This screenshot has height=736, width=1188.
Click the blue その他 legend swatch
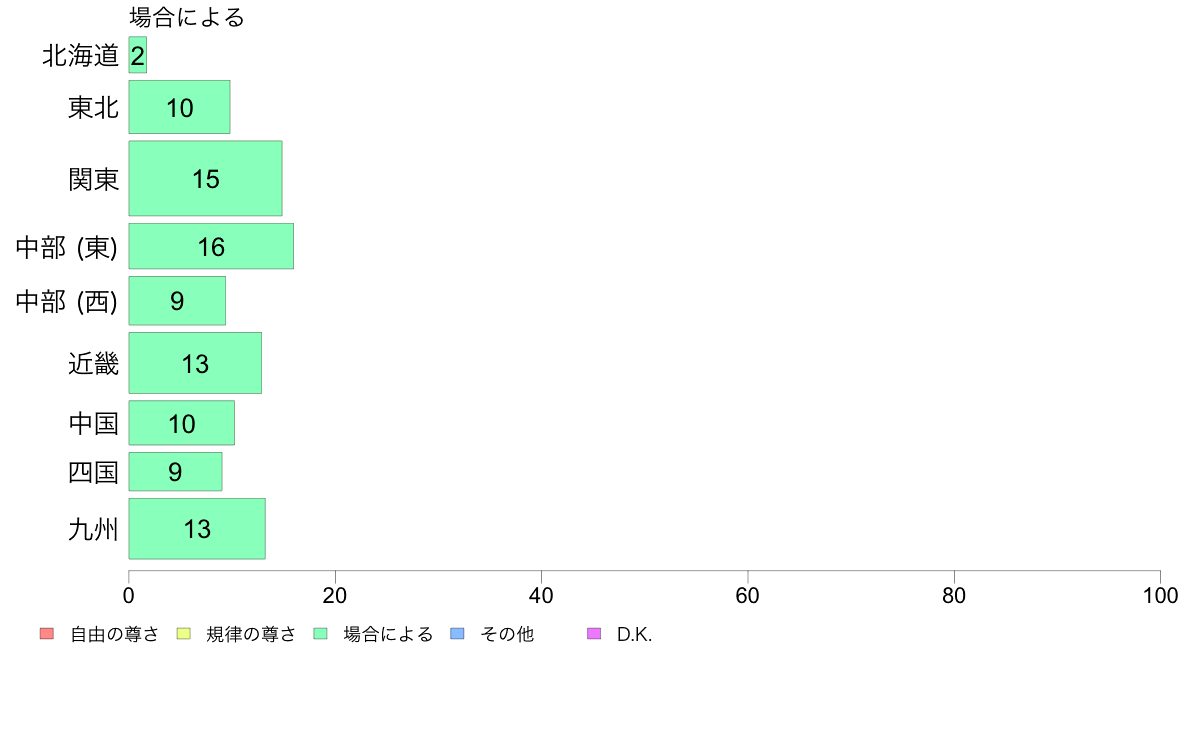[457, 634]
